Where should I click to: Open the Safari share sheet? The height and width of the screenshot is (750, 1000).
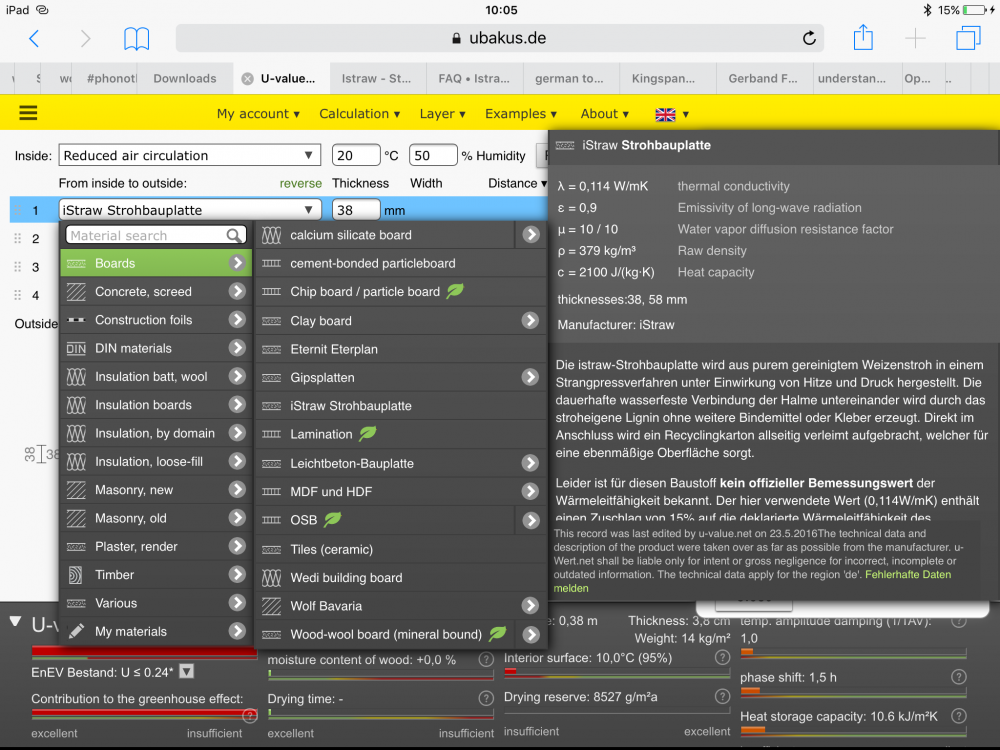tap(863, 37)
